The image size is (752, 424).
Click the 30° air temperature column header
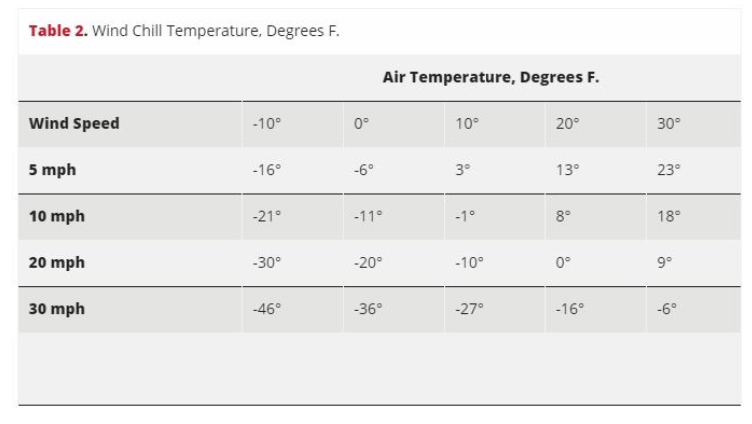(x=669, y=124)
